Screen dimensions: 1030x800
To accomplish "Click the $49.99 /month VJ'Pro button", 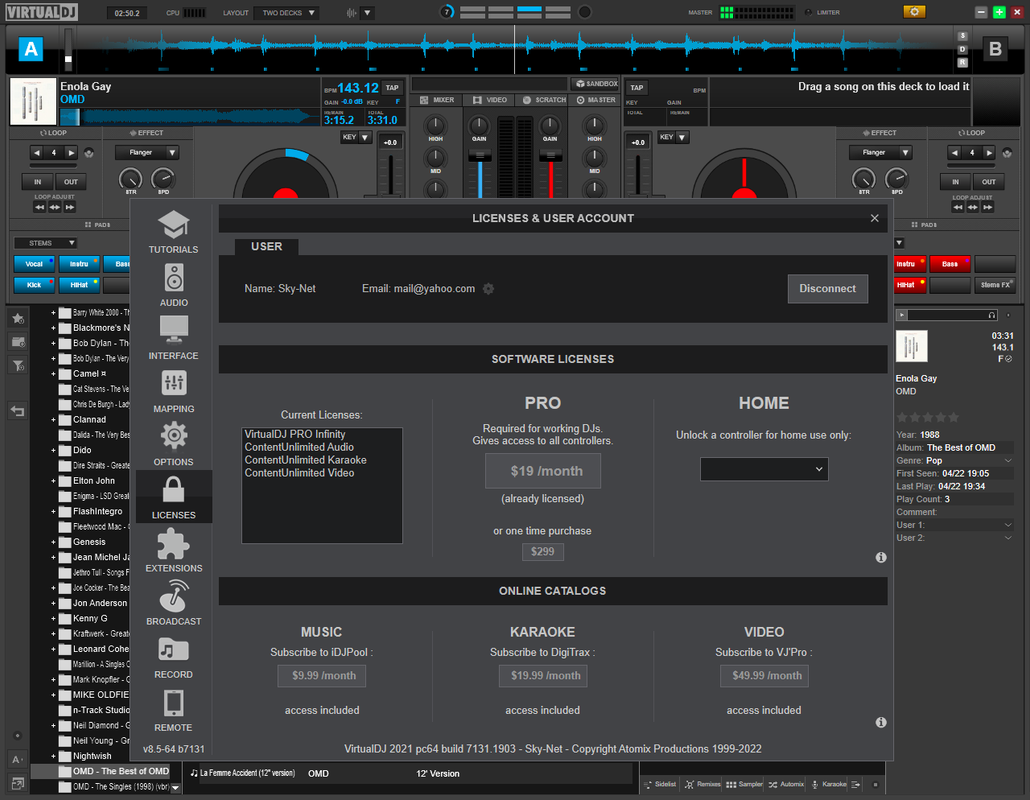I will tap(764, 676).
